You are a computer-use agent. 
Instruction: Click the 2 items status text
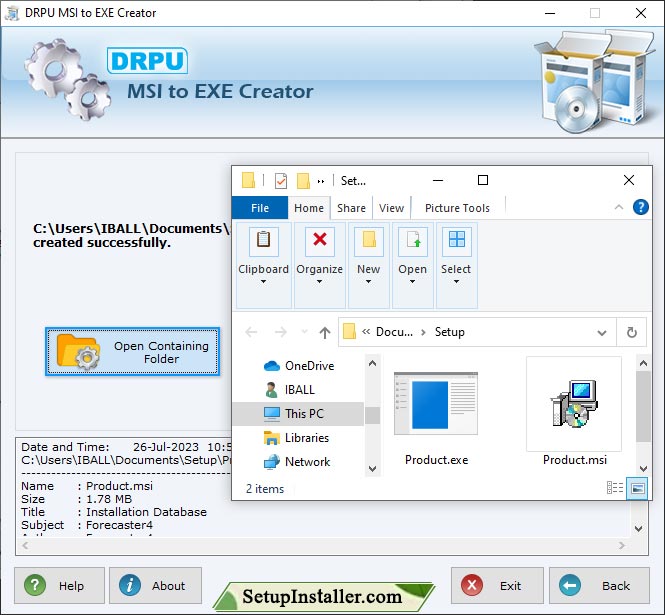coord(265,489)
